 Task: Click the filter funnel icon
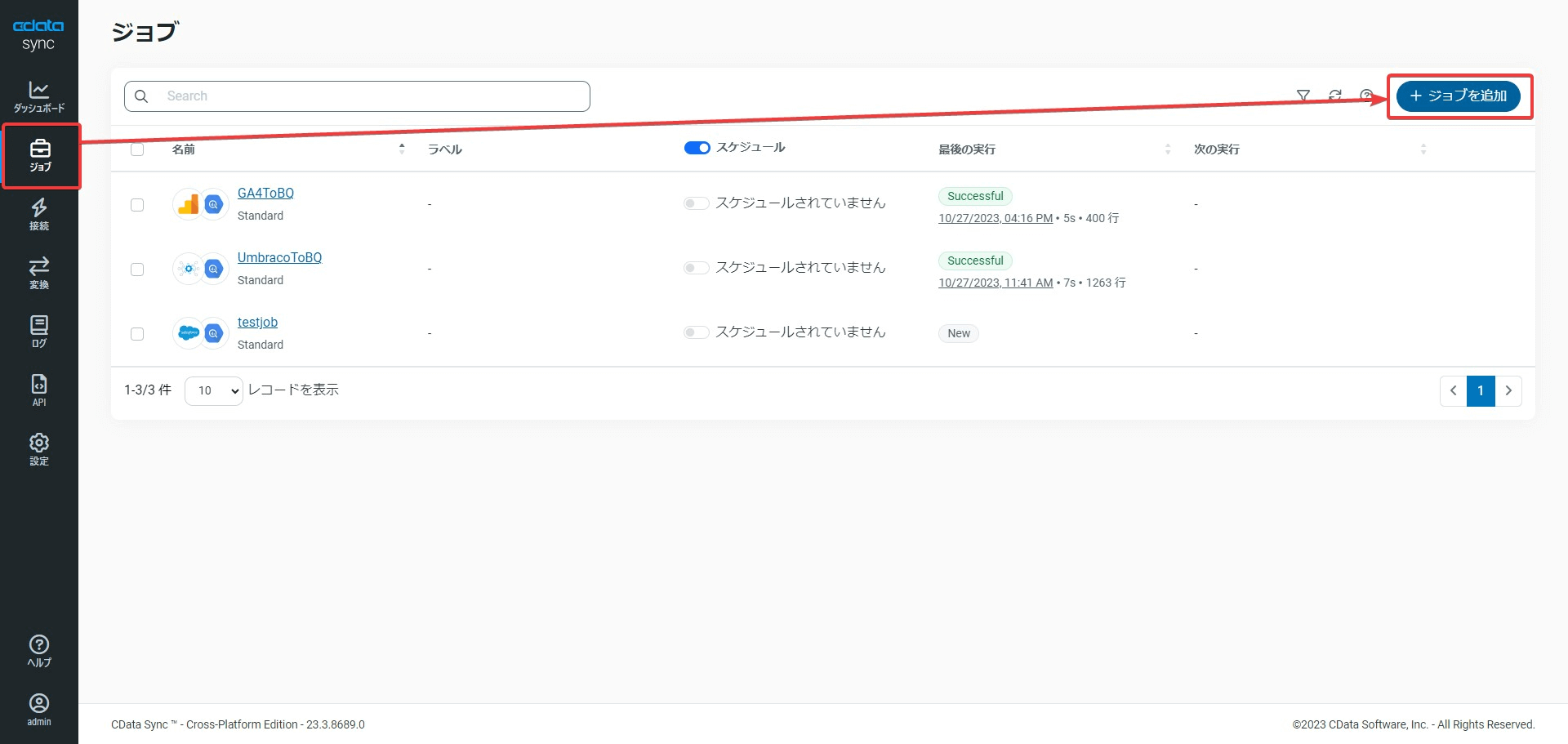click(1303, 96)
